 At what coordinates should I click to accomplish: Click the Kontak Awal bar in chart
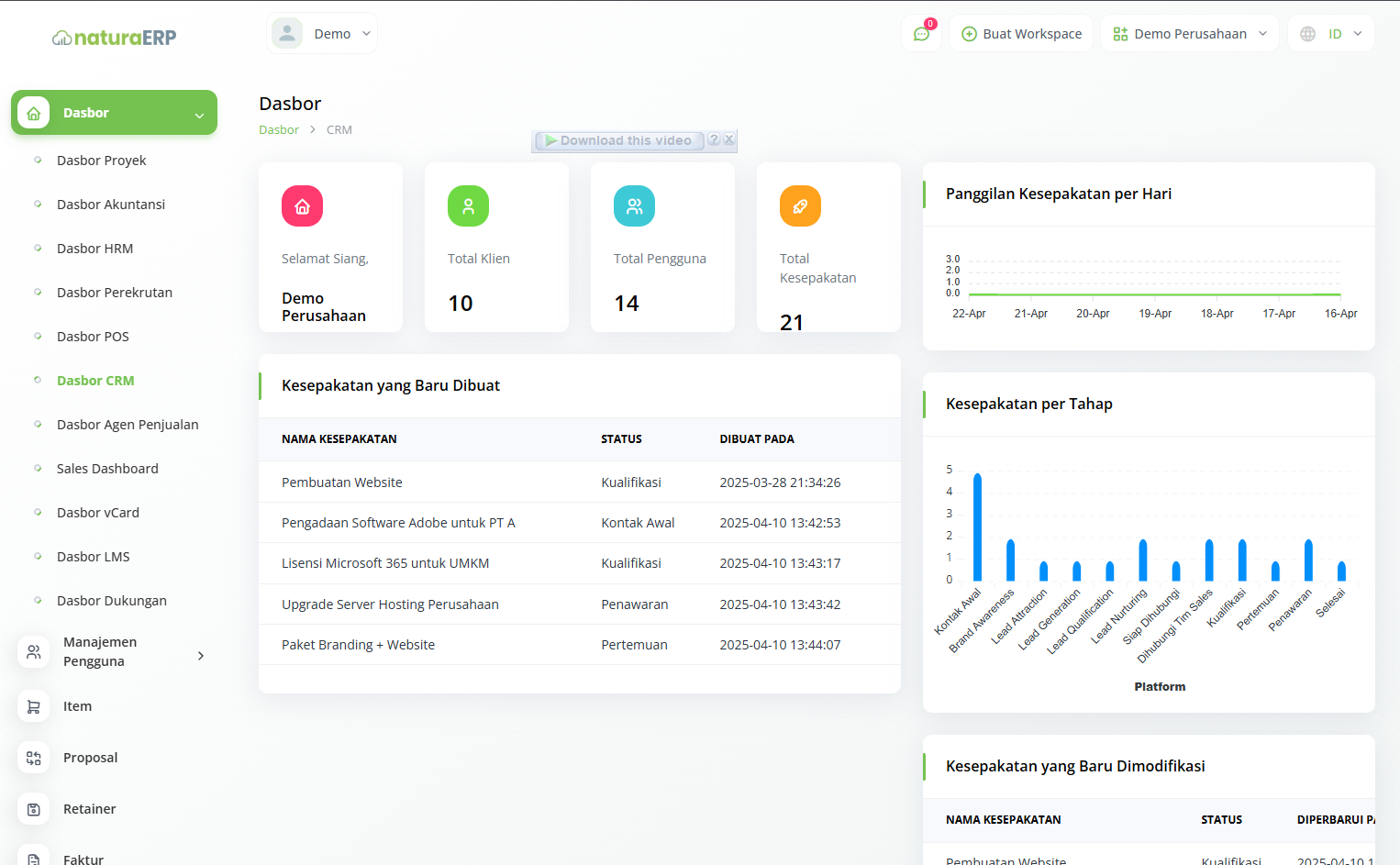click(978, 527)
